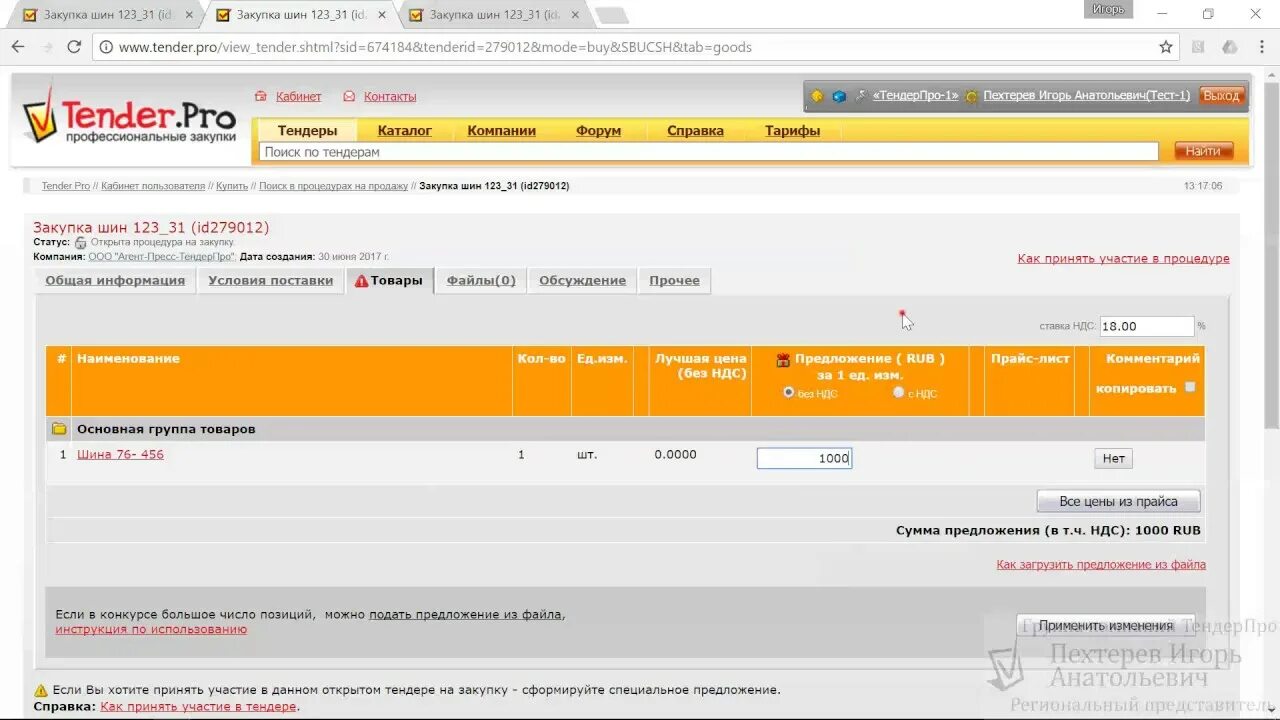Open the Chrome three-dot menu
1280x720 pixels.
point(1261,47)
